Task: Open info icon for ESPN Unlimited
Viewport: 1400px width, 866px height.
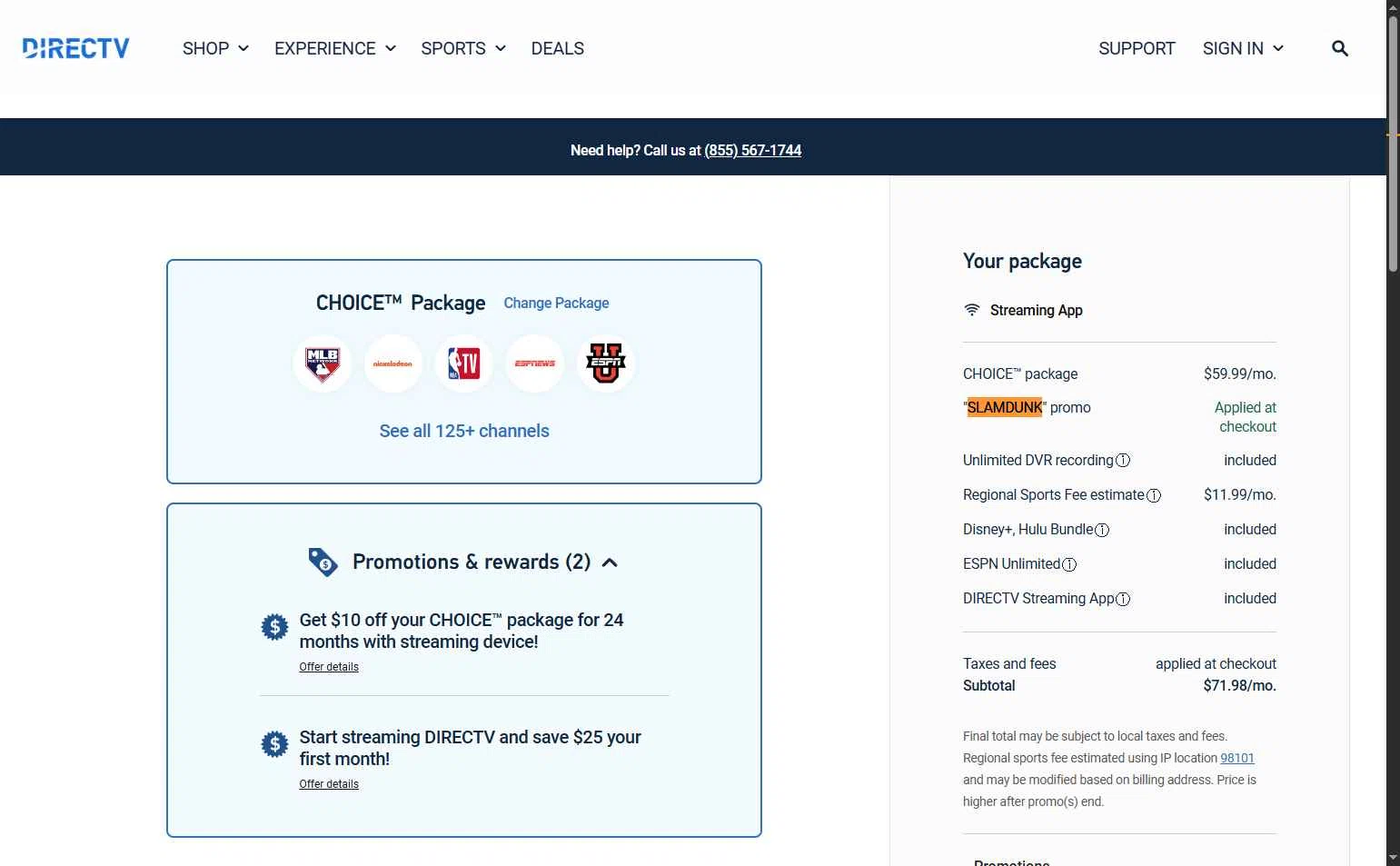Action: pos(1069,564)
